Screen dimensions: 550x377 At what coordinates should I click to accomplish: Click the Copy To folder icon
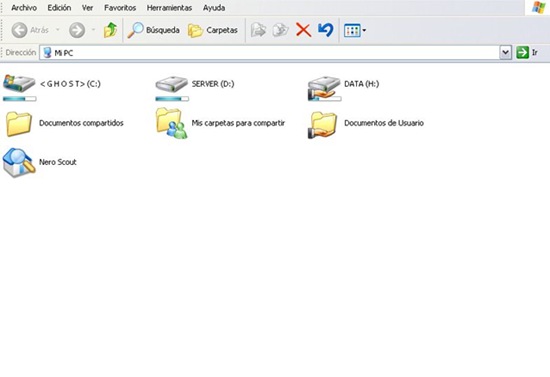[x=281, y=30]
